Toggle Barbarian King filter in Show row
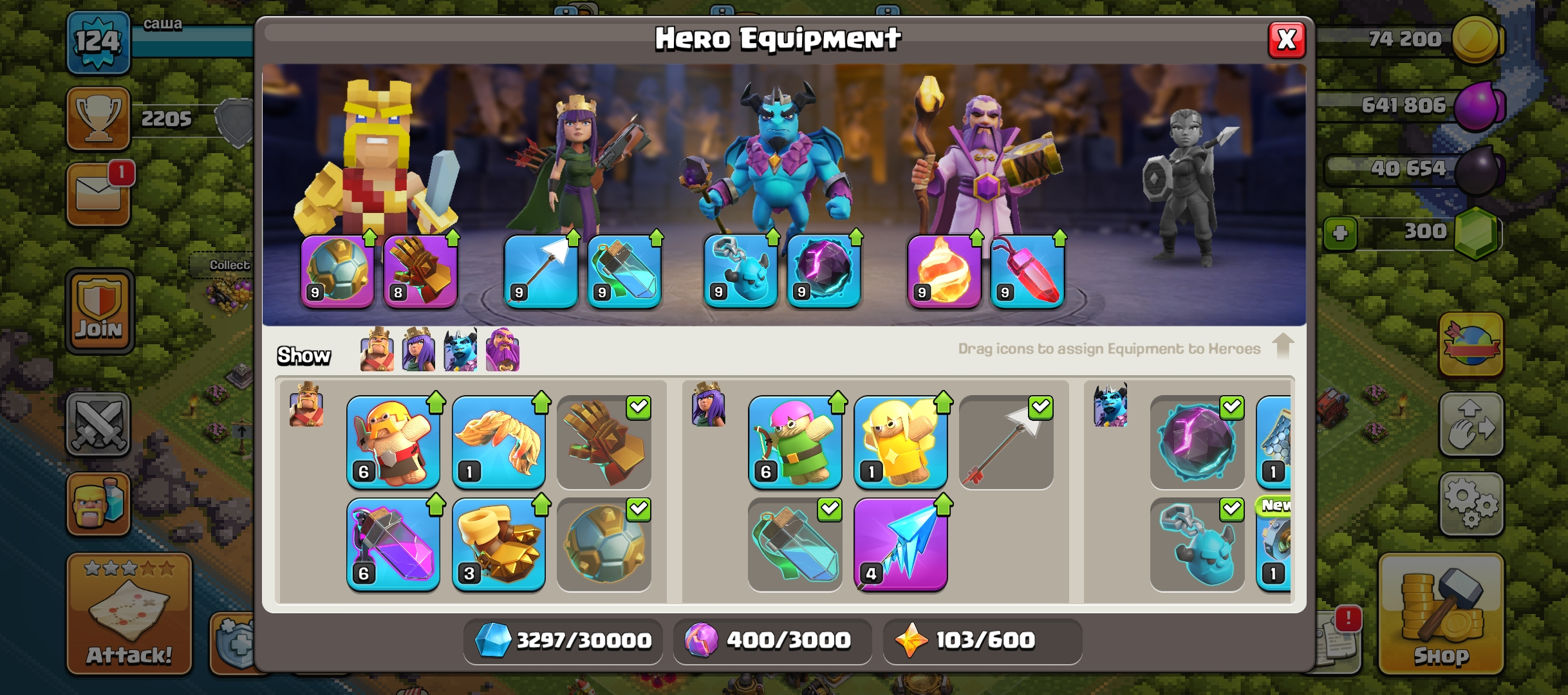Image resolution: width=1568 pixels, height=695 pixels. [x=377, y=349]
